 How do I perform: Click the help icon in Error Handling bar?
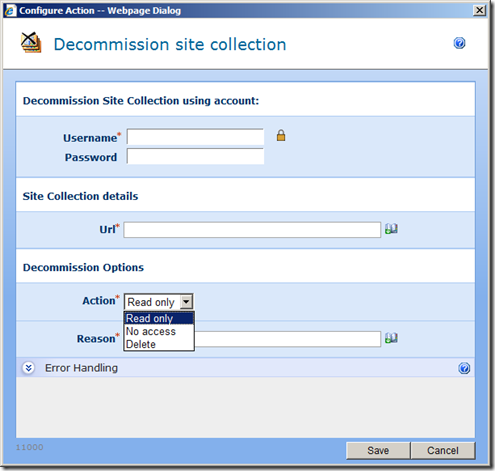[464, 368]
